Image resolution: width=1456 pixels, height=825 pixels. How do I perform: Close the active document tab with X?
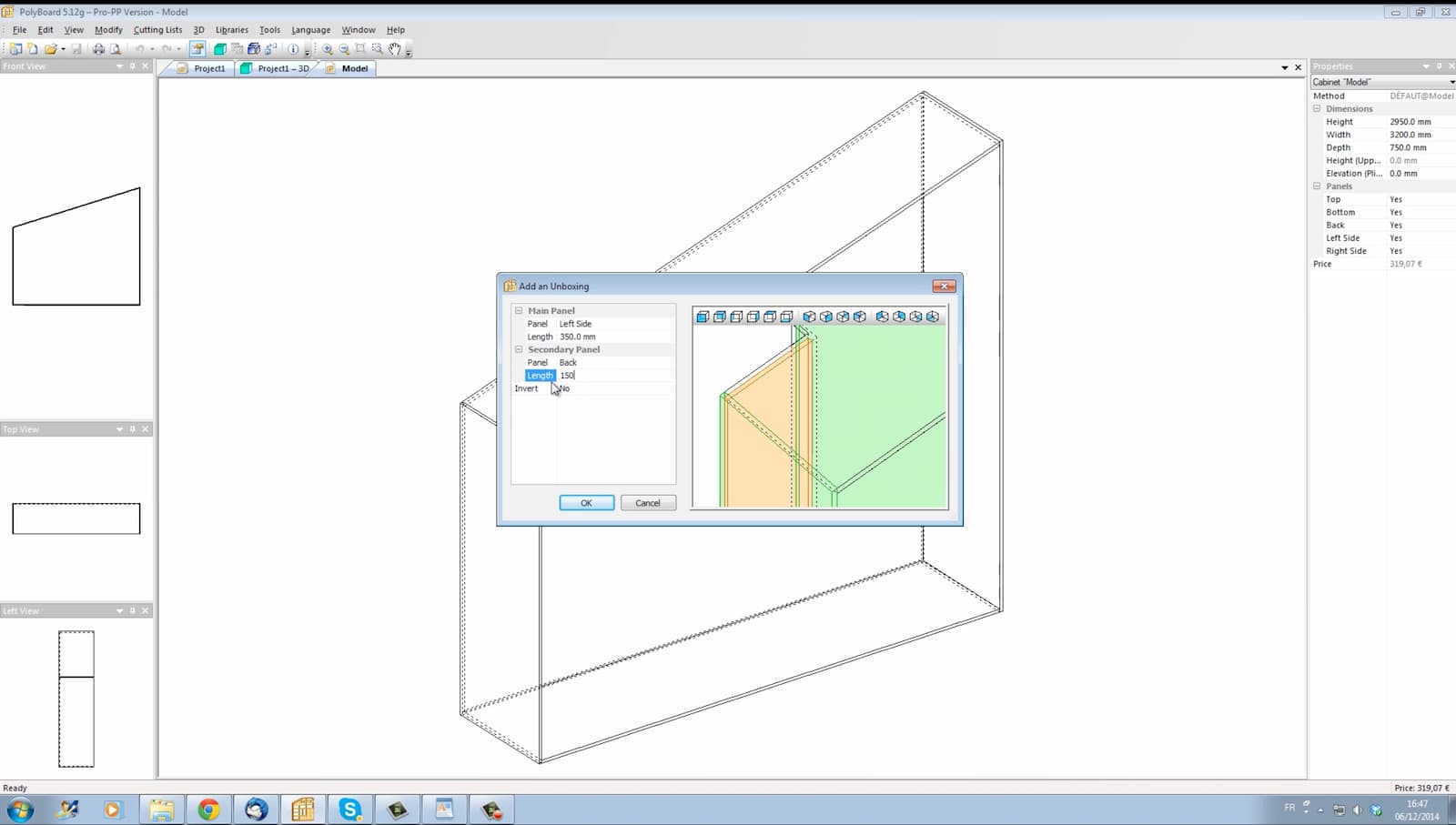[1299, 67]
